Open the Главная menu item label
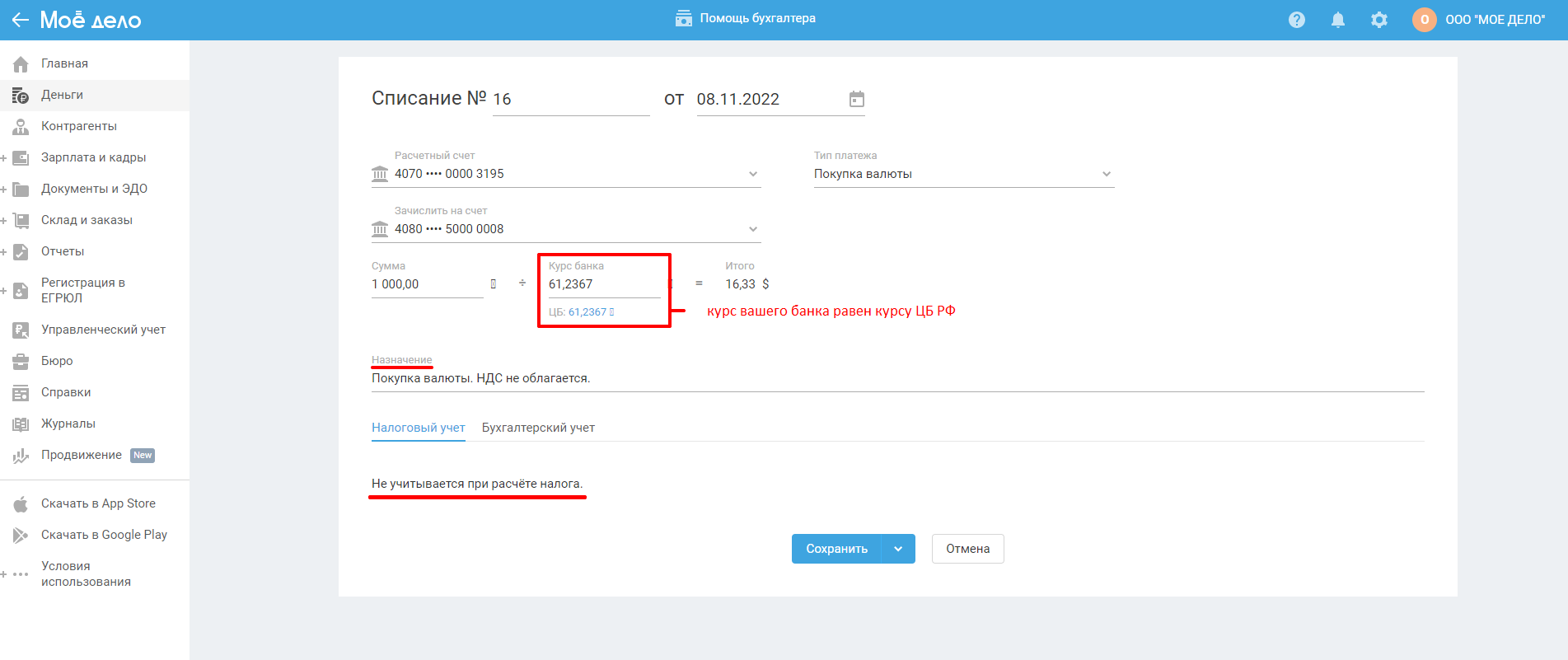1568x660 pixels. point(64,63)
